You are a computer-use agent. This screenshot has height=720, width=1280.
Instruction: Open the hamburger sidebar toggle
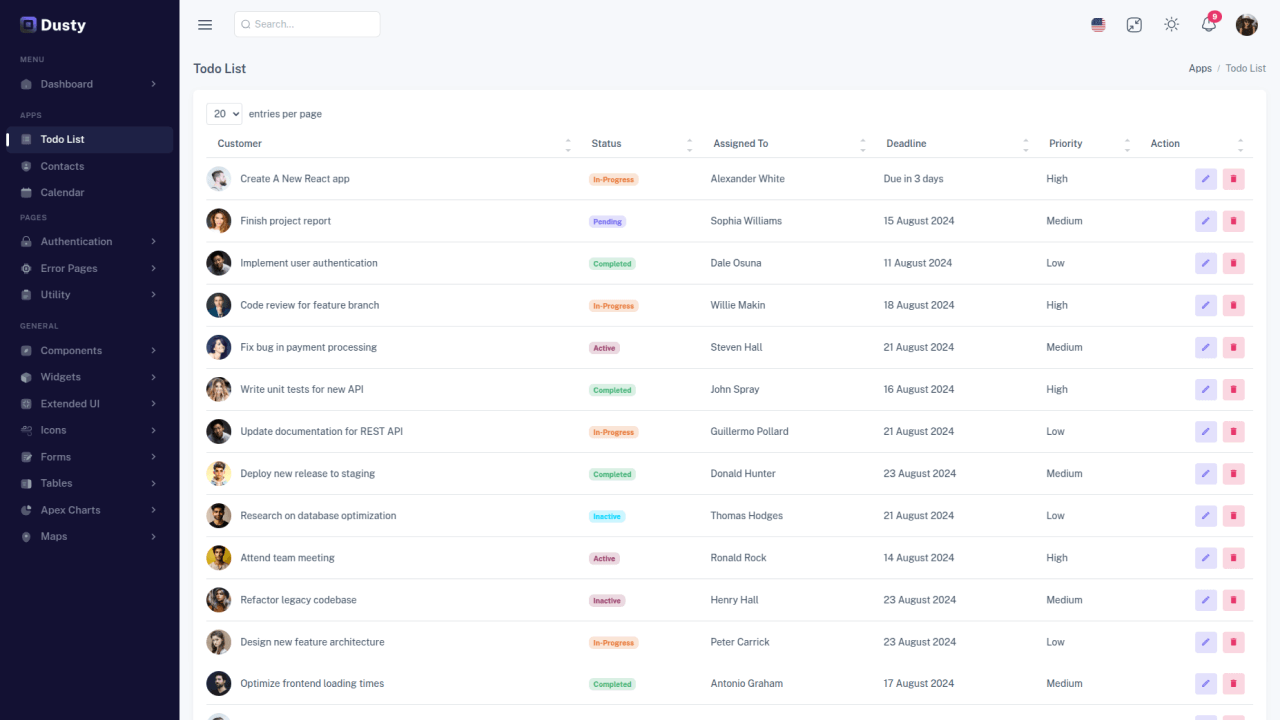205,24
